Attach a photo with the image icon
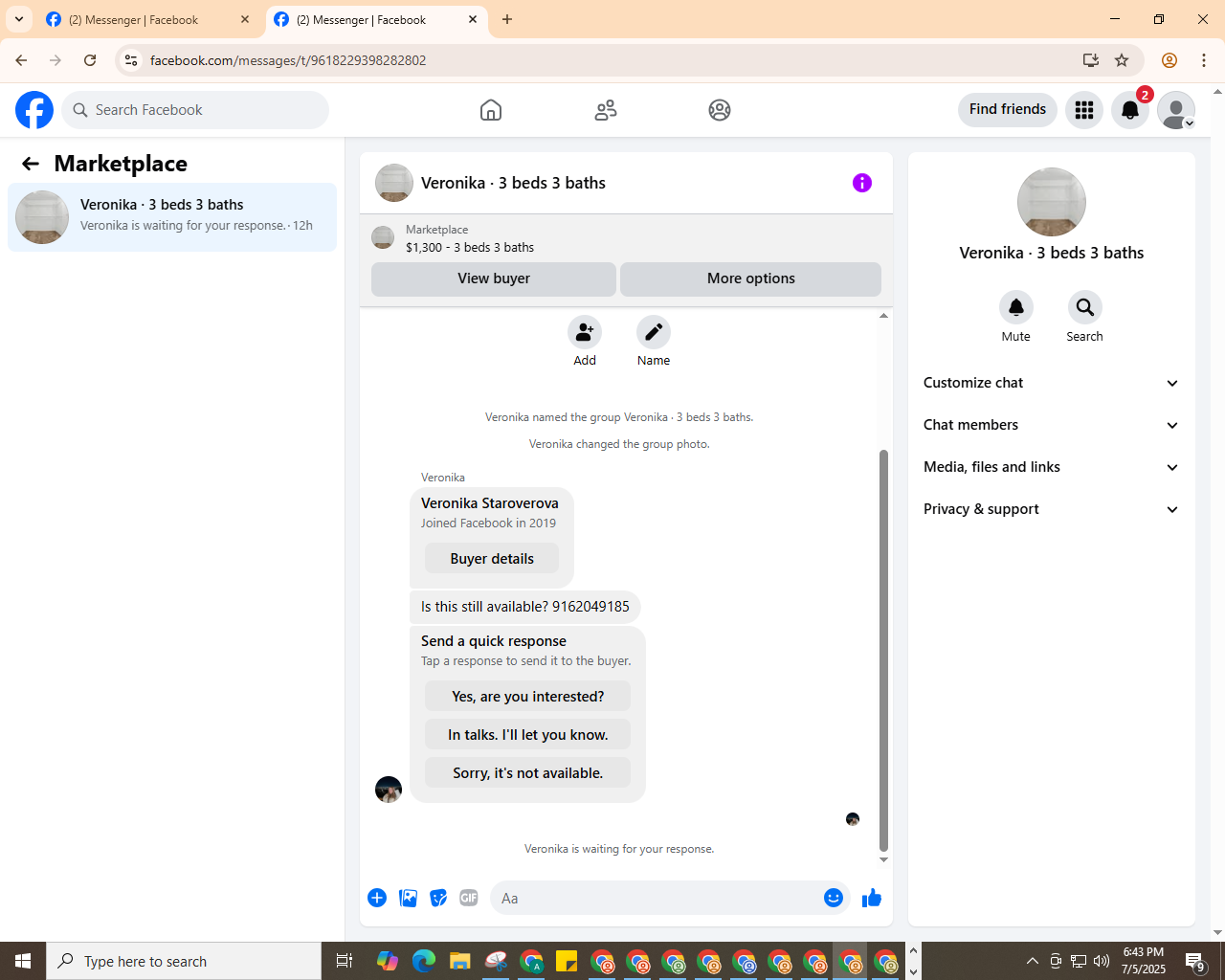This screenshot has height=980, width=1225. 408,898
